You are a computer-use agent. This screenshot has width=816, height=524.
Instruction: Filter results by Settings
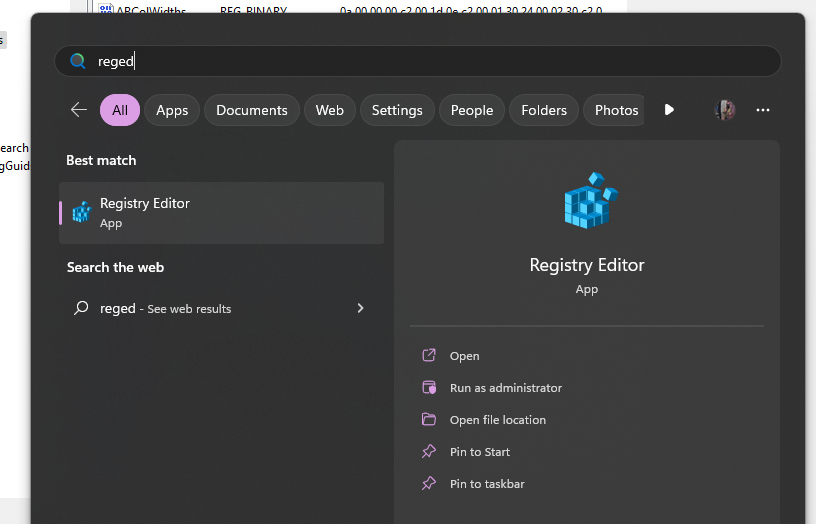pyautogui.click(x=397, y=110)
